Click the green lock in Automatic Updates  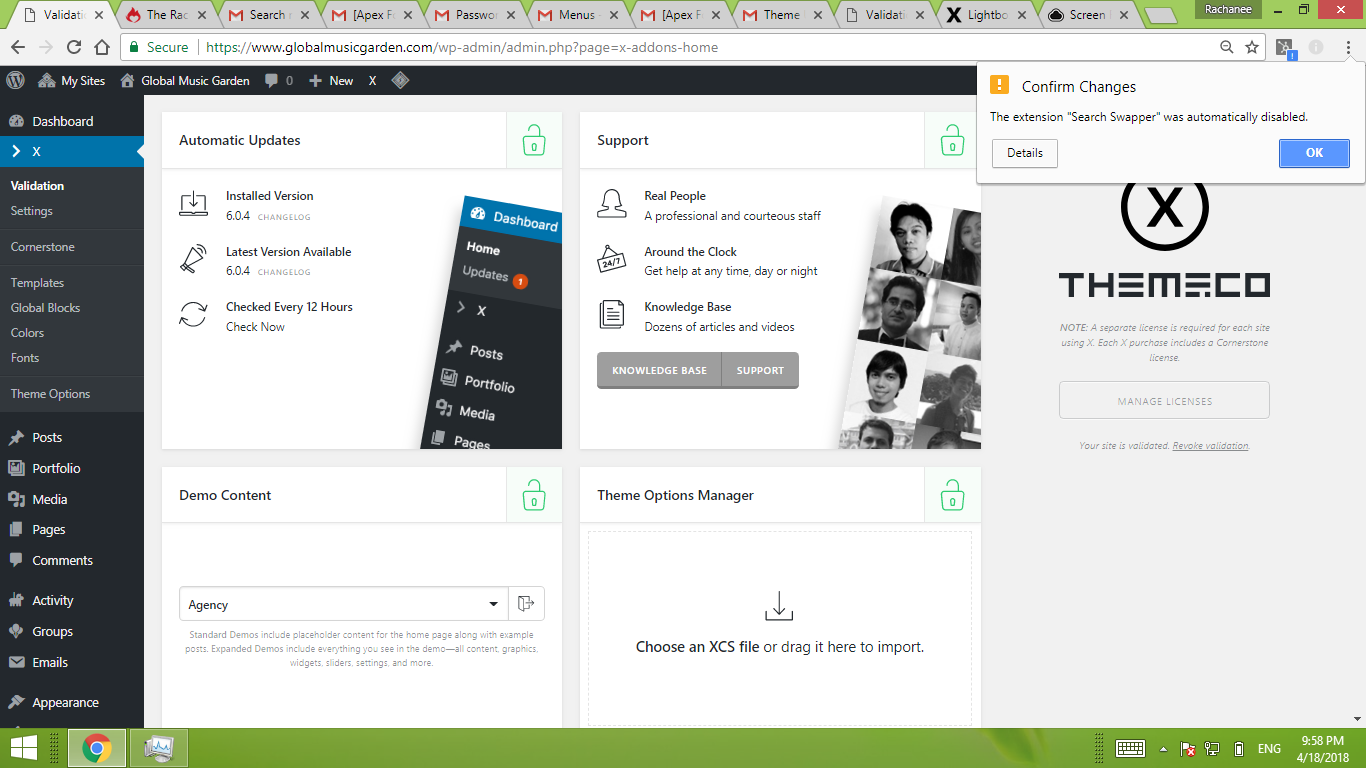tap(534, 141)
